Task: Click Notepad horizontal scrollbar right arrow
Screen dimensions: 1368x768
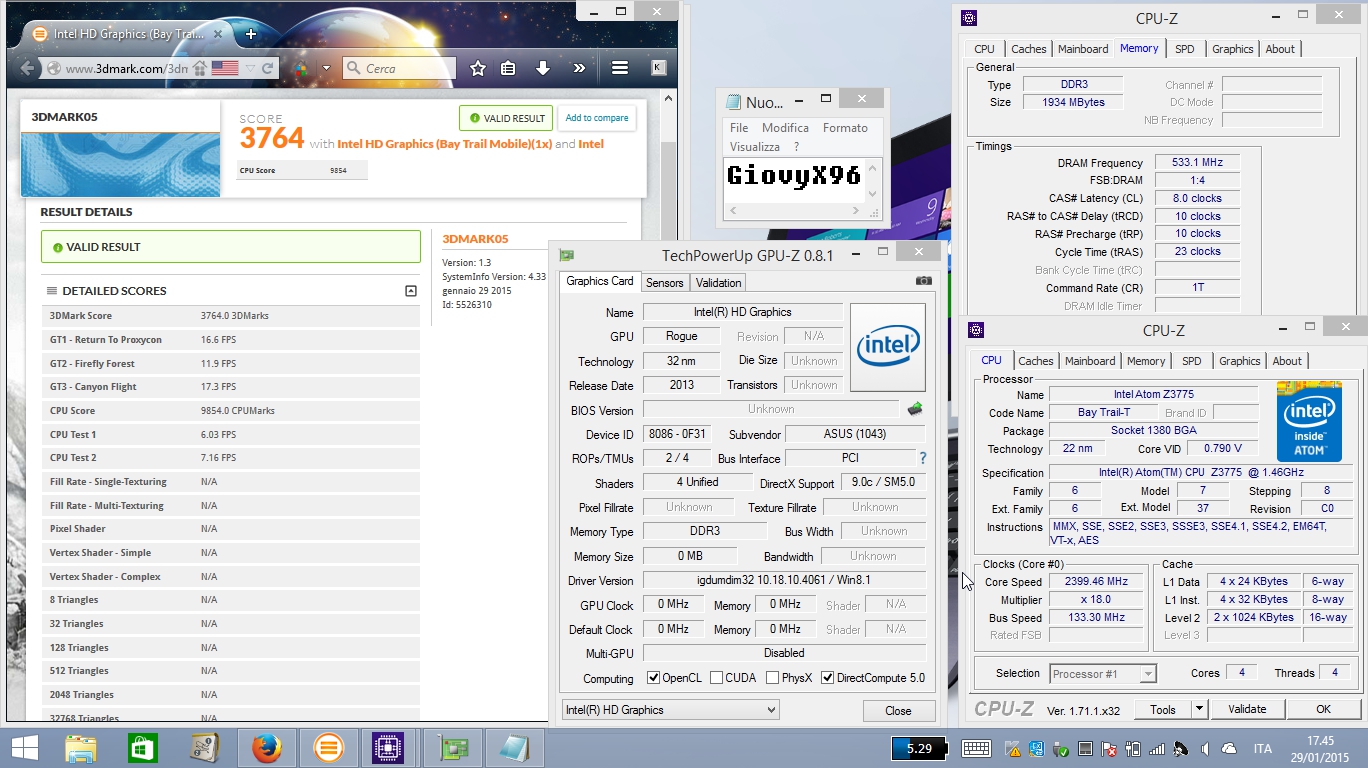Action: pyautogui.click(x=856, y=211)
